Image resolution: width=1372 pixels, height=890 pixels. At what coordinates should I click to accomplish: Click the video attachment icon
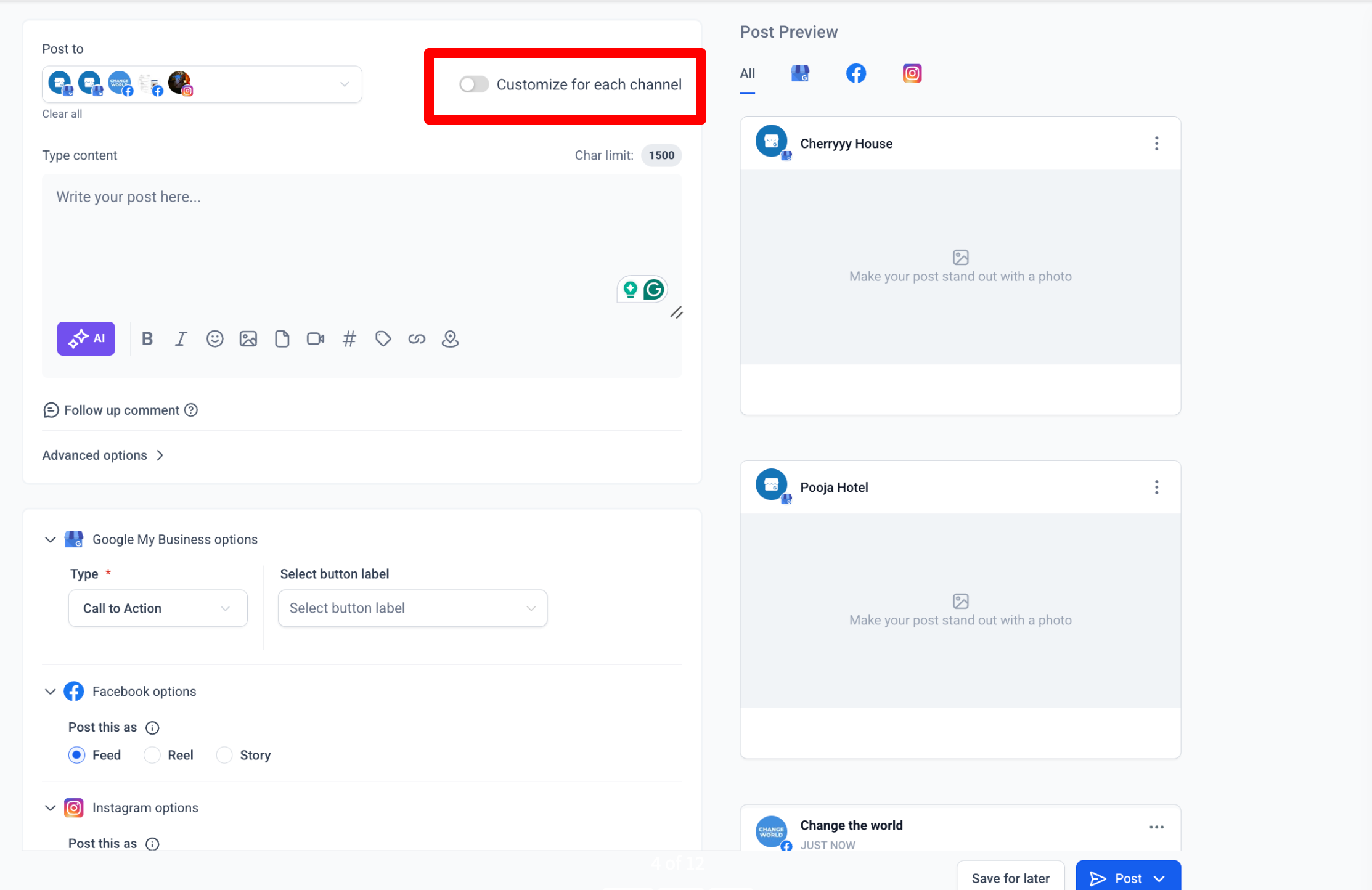click(315, 338)
